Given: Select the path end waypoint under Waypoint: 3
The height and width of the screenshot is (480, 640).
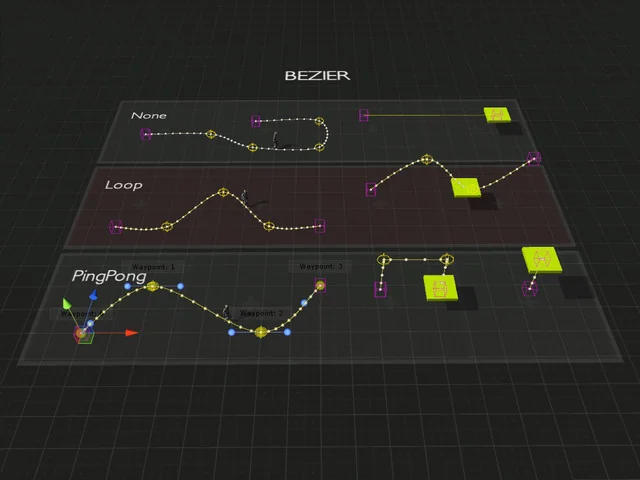Looking at the screenshot, I should click(320, 286).
